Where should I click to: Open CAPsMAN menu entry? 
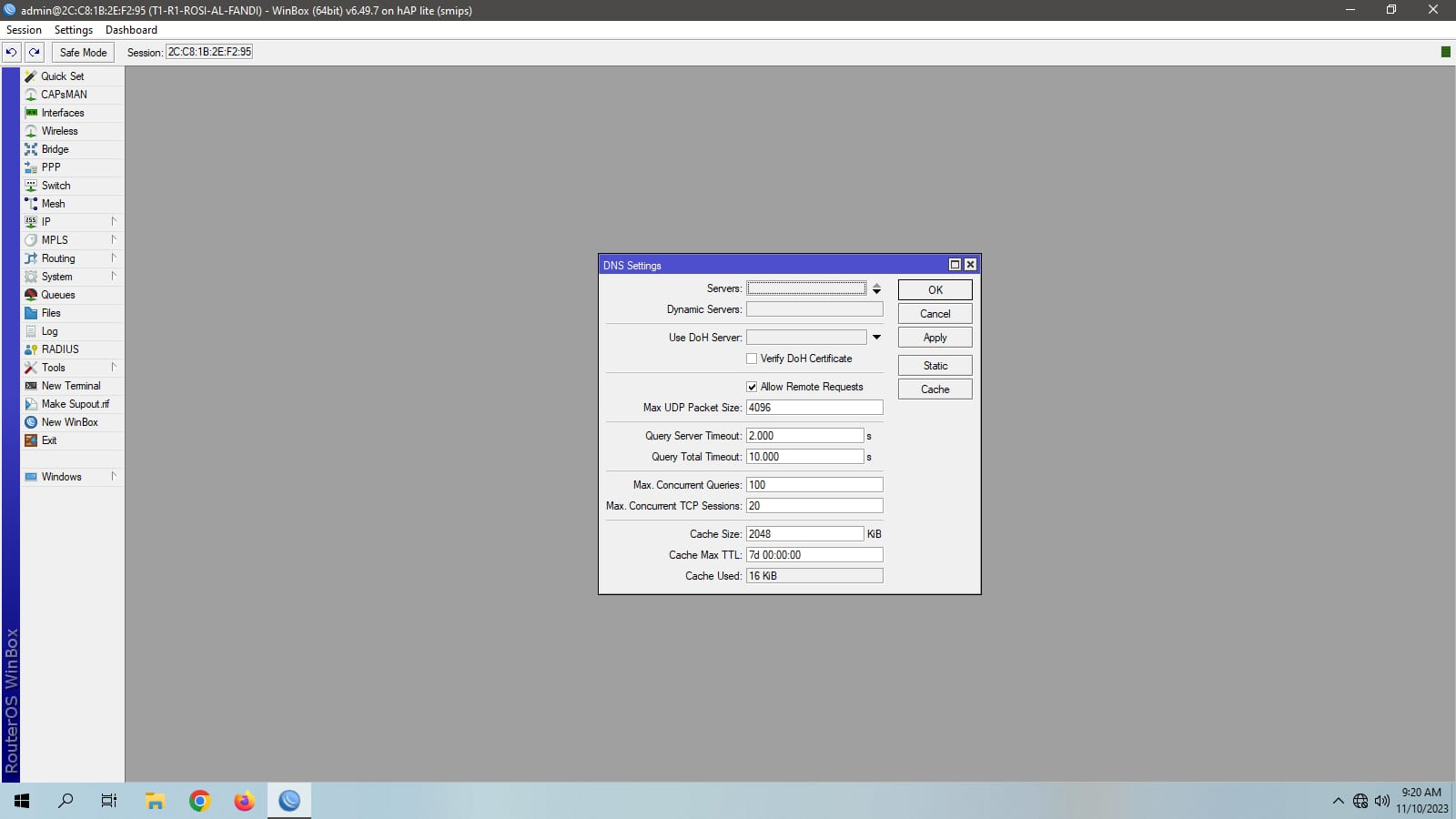(72, 95)
